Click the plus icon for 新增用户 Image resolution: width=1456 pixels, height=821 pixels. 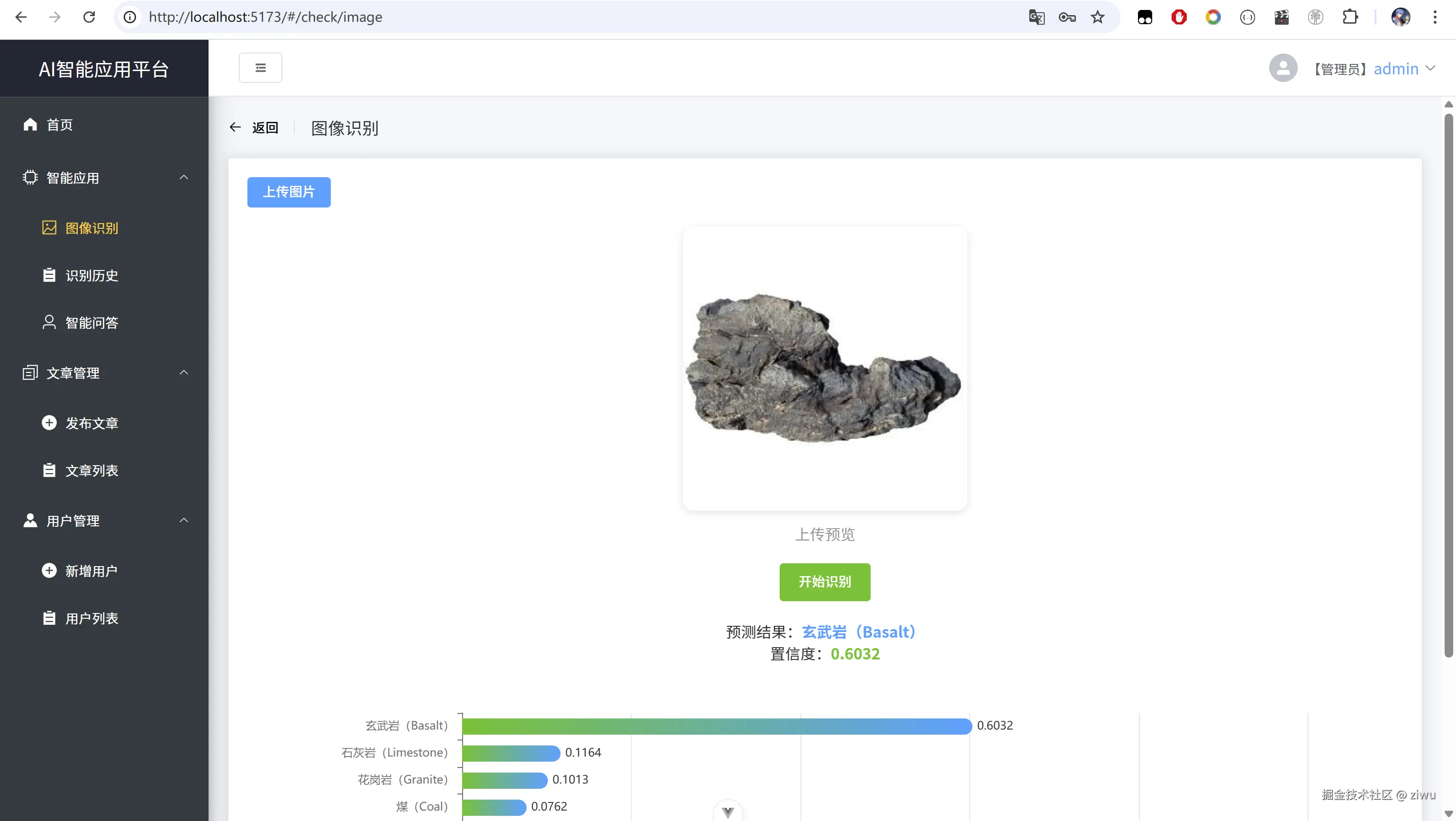tap(49, 571)
